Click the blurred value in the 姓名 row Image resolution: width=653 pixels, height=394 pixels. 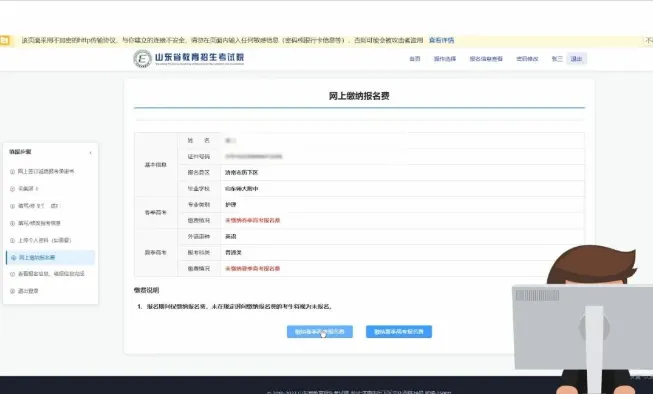coord(230,140)
